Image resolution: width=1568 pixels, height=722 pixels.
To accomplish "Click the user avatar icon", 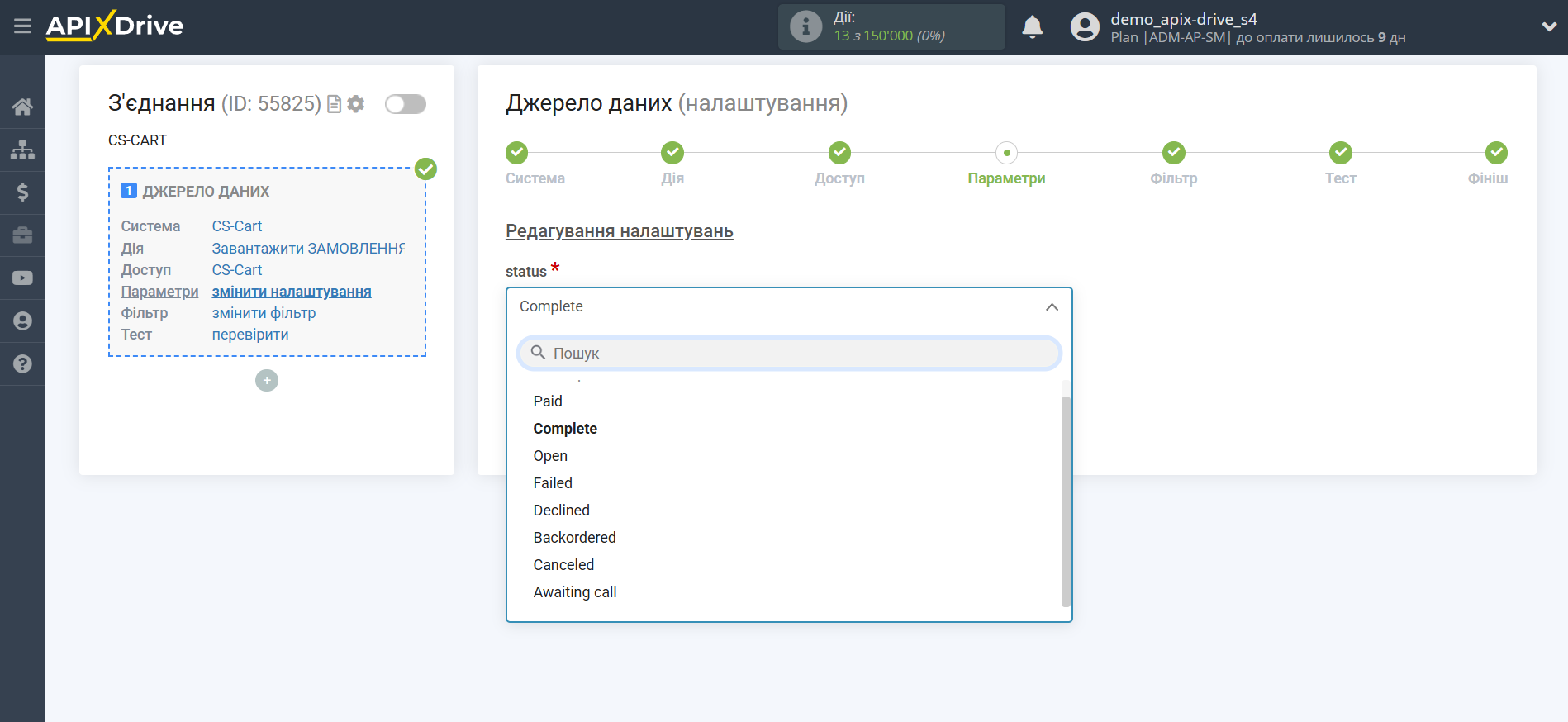I will (x=1085, y=27).
